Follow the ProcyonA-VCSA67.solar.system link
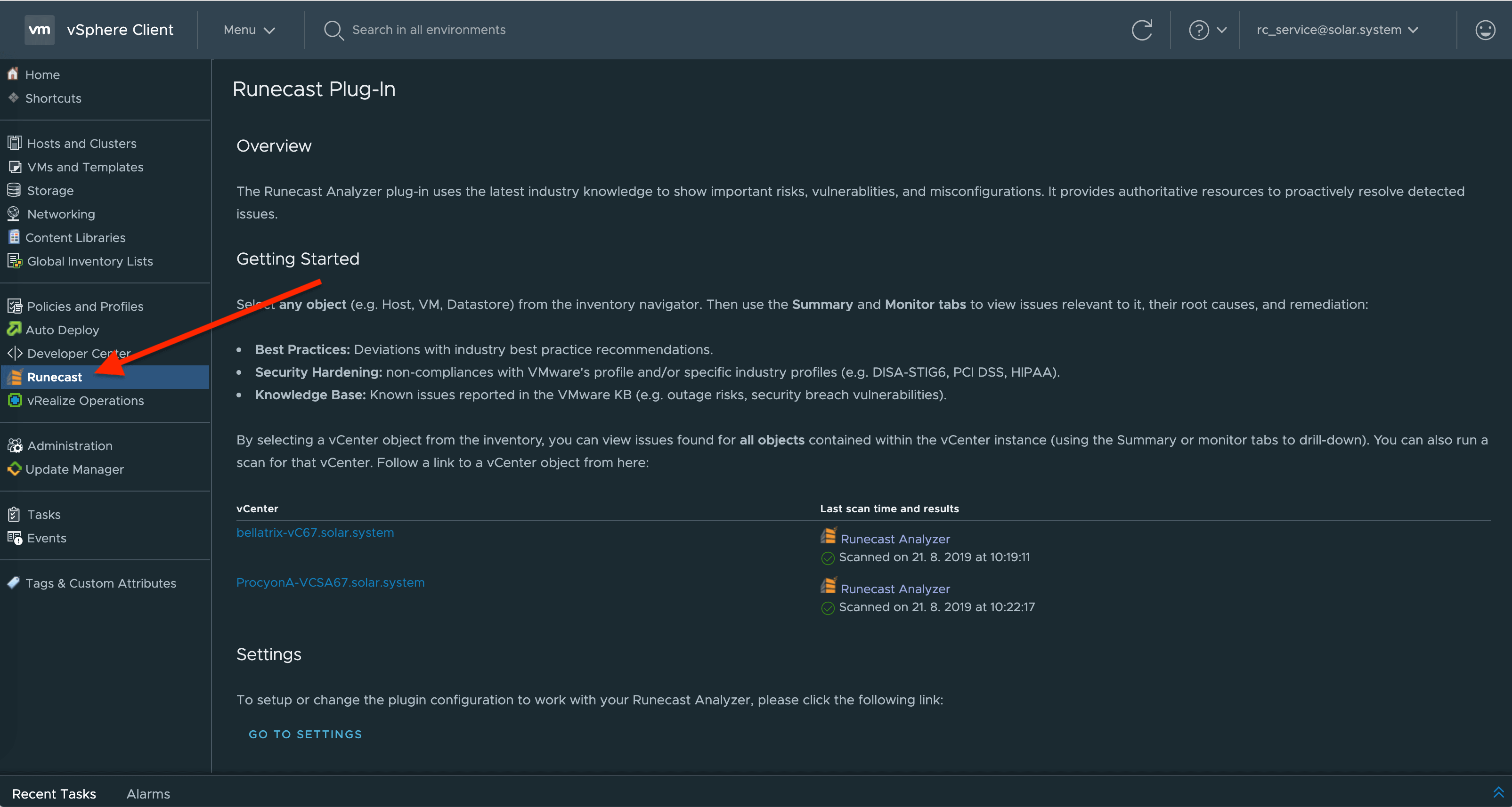The image size is (1512, 807). coord(331,582)
